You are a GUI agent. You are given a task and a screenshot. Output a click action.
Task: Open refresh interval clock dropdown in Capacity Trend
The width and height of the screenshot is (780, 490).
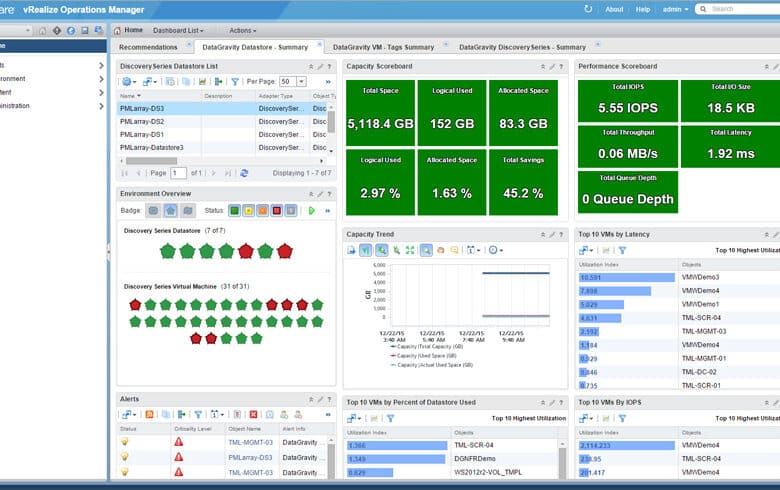click(x=495, y=250)
